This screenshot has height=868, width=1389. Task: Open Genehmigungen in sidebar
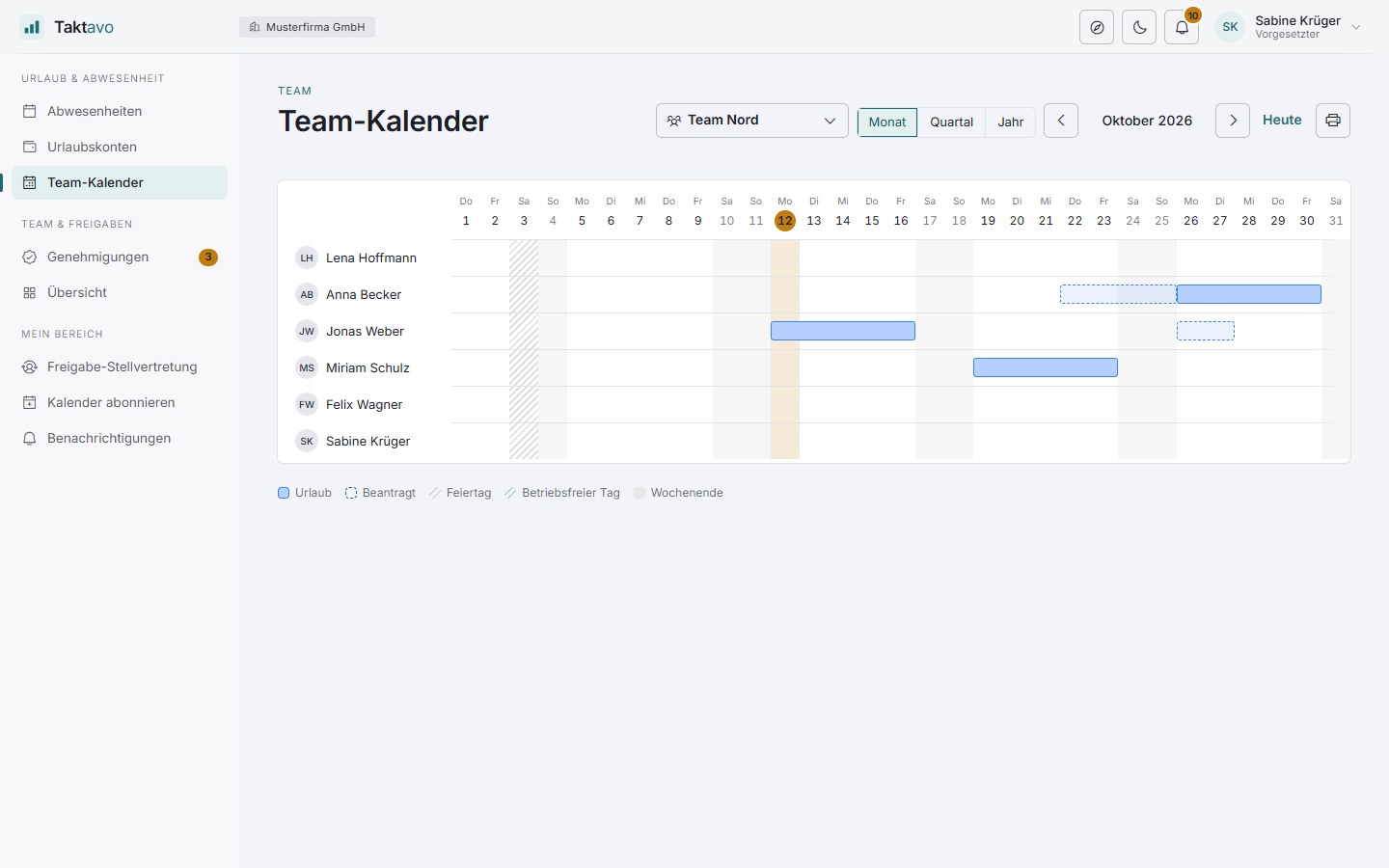(120, 257)
